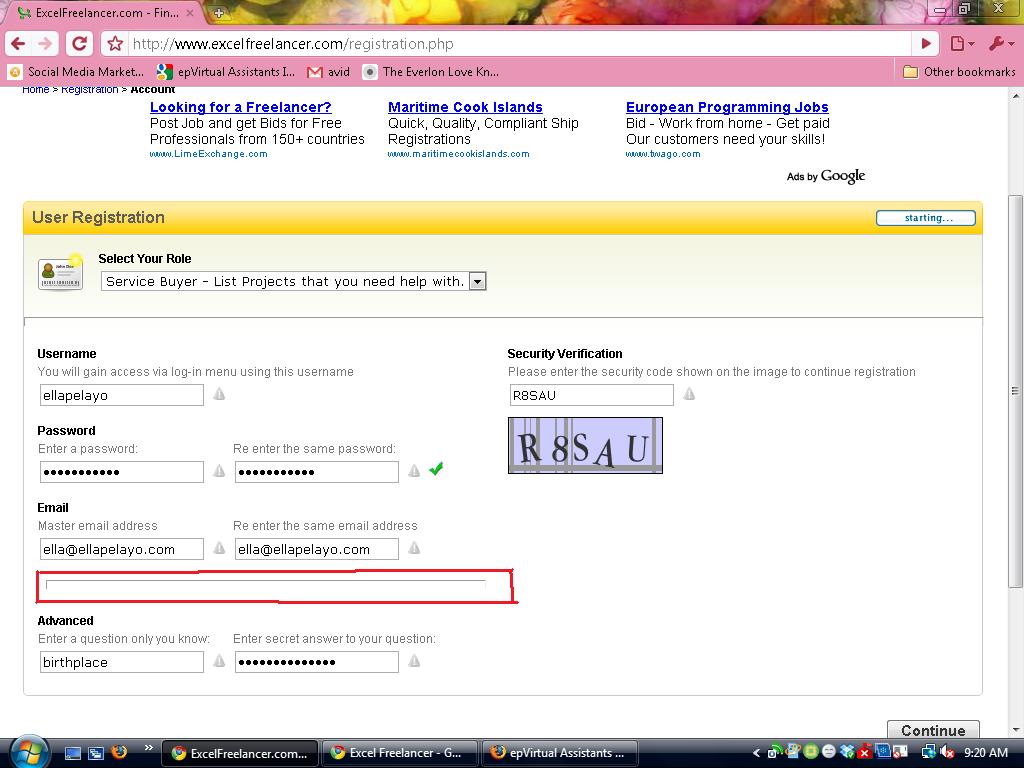Viewport: 1024px width, 768px height.
Task: Click the green checkmark beside re-entered password
Action: coord(435,469)
